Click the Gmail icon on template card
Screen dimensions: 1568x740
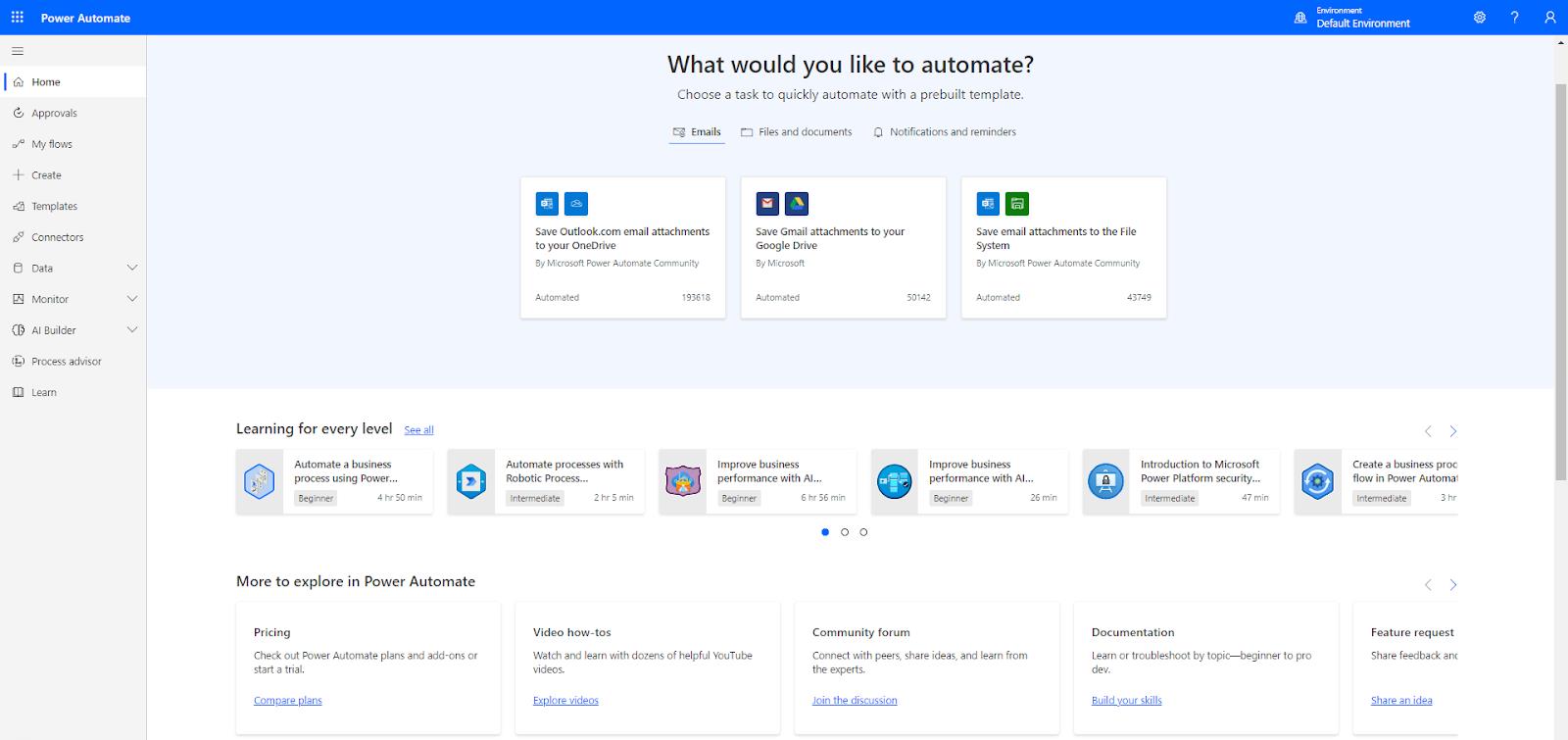coord(767,204)
